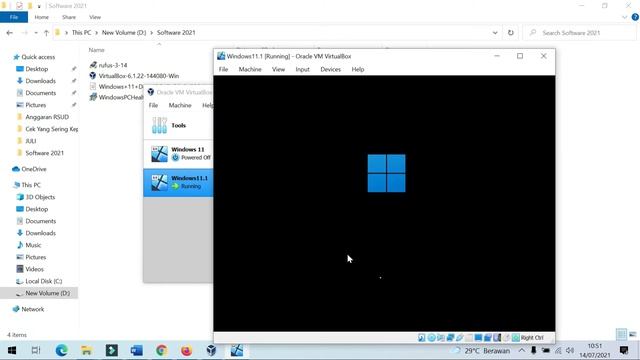Image resolution: width=640 pixels, height=360 pixels.
Task: Open File menu in VirtualBox Manager window
Action: pos(153,105)
